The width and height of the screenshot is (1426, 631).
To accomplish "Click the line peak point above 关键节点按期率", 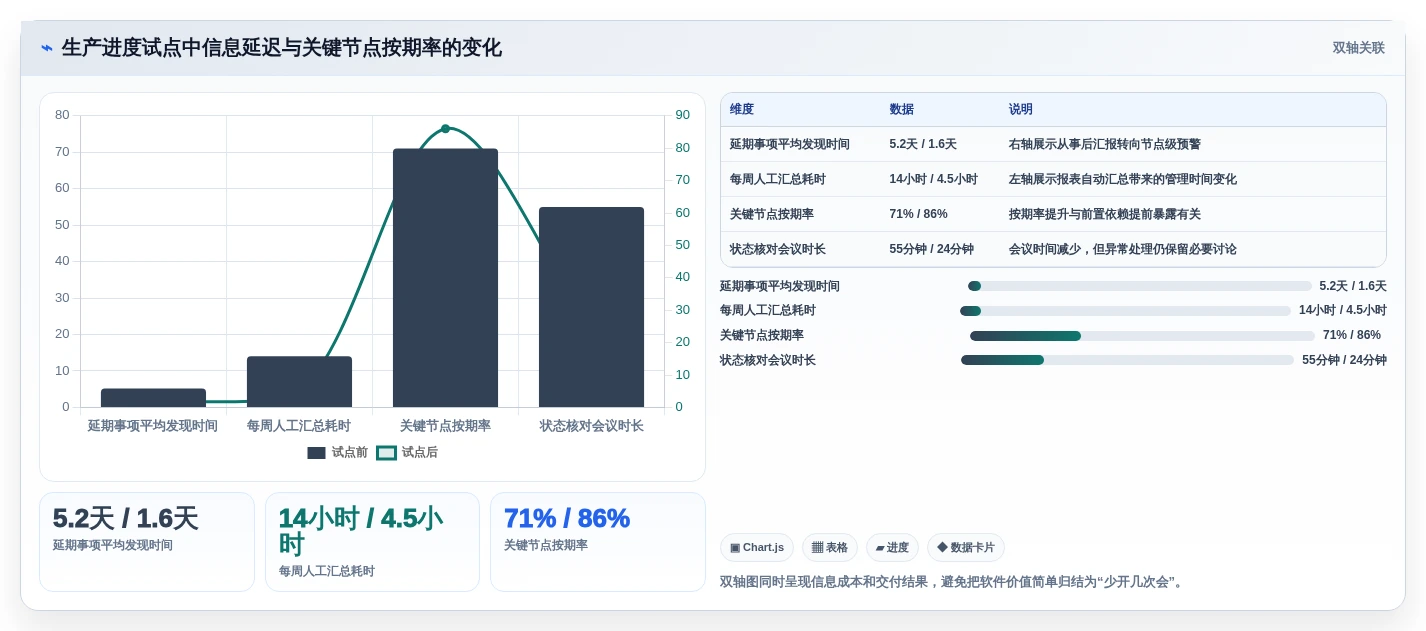I will [445, 128].
